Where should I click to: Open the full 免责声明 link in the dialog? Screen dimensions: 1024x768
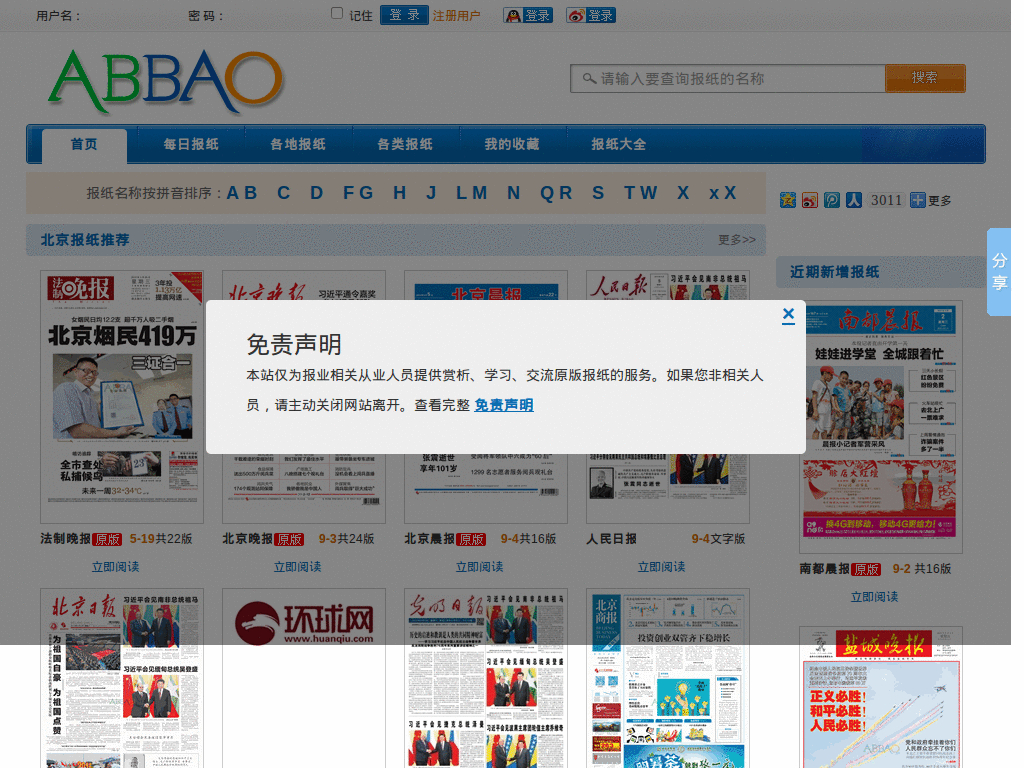(504, 405)
